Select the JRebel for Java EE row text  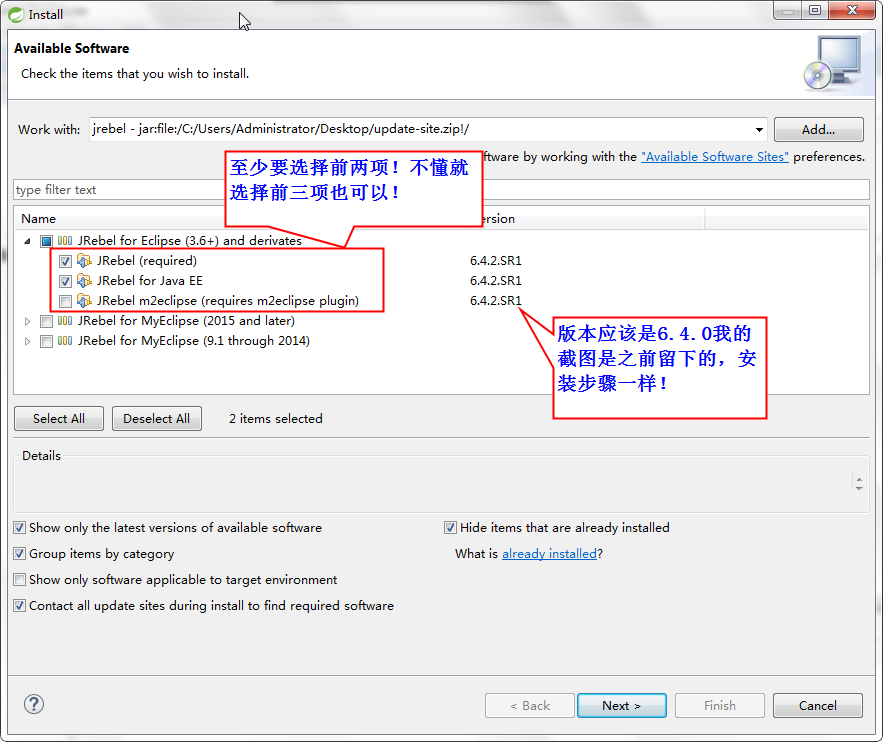pos(149,280)
